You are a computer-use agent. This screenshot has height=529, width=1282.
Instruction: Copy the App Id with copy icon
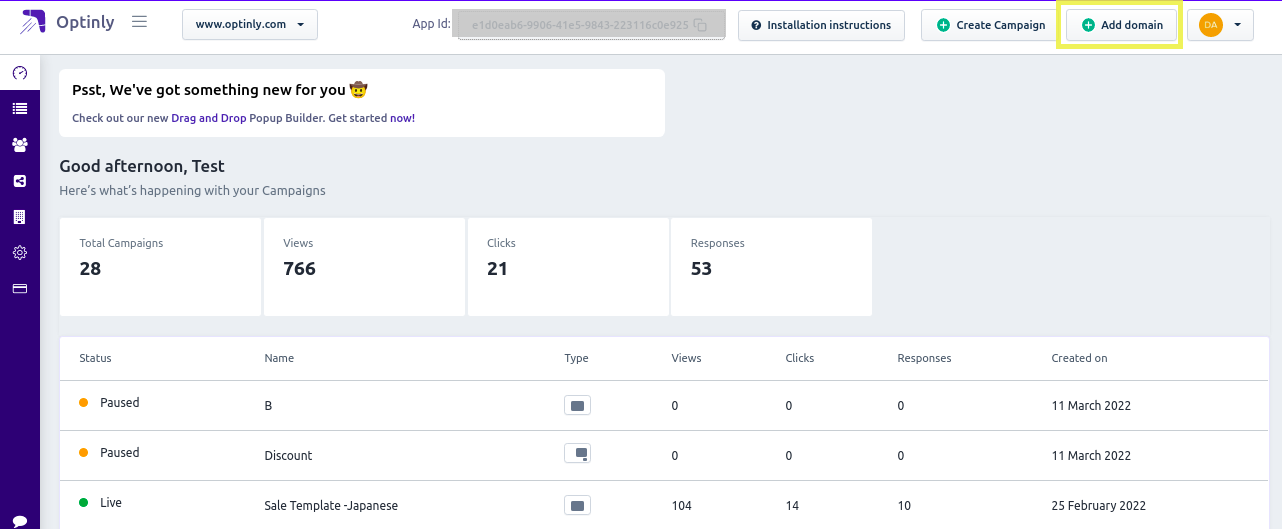point(701,25)
